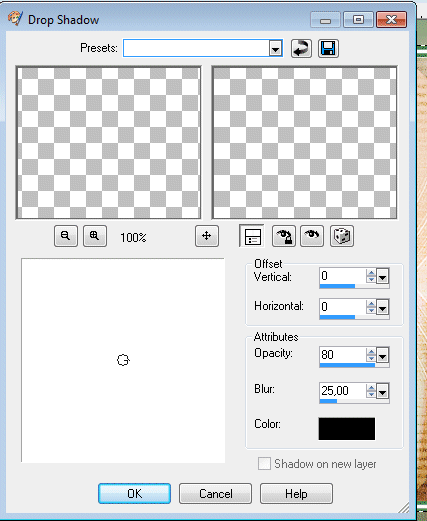Viewport: 427px width, 521px height.
Task: Click the blue bar under Opacity value
Action: (x=347, y=365)
